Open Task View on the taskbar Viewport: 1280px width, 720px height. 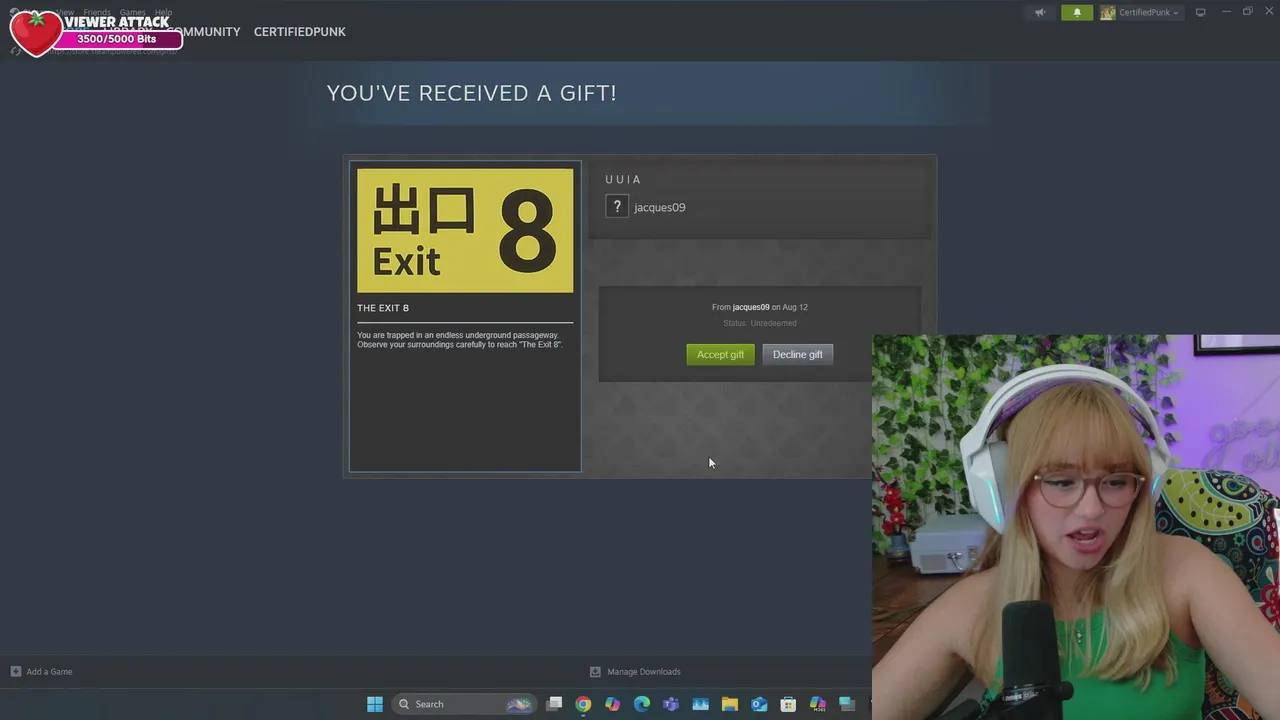(x=554, y=704)
